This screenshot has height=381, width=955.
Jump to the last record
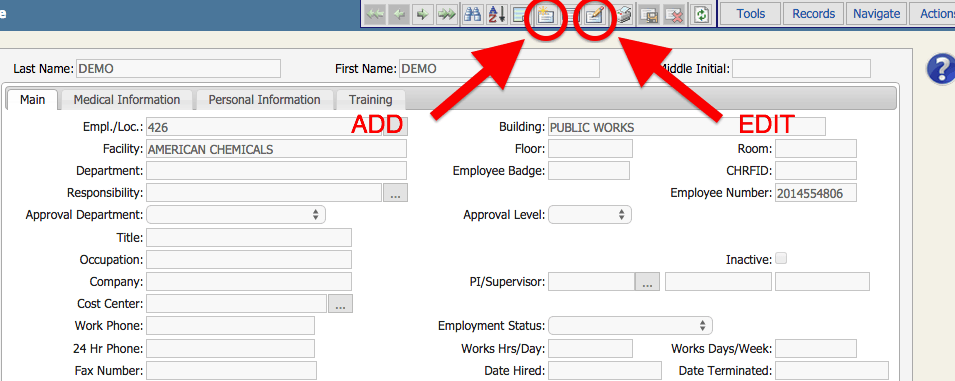(447, 15)
